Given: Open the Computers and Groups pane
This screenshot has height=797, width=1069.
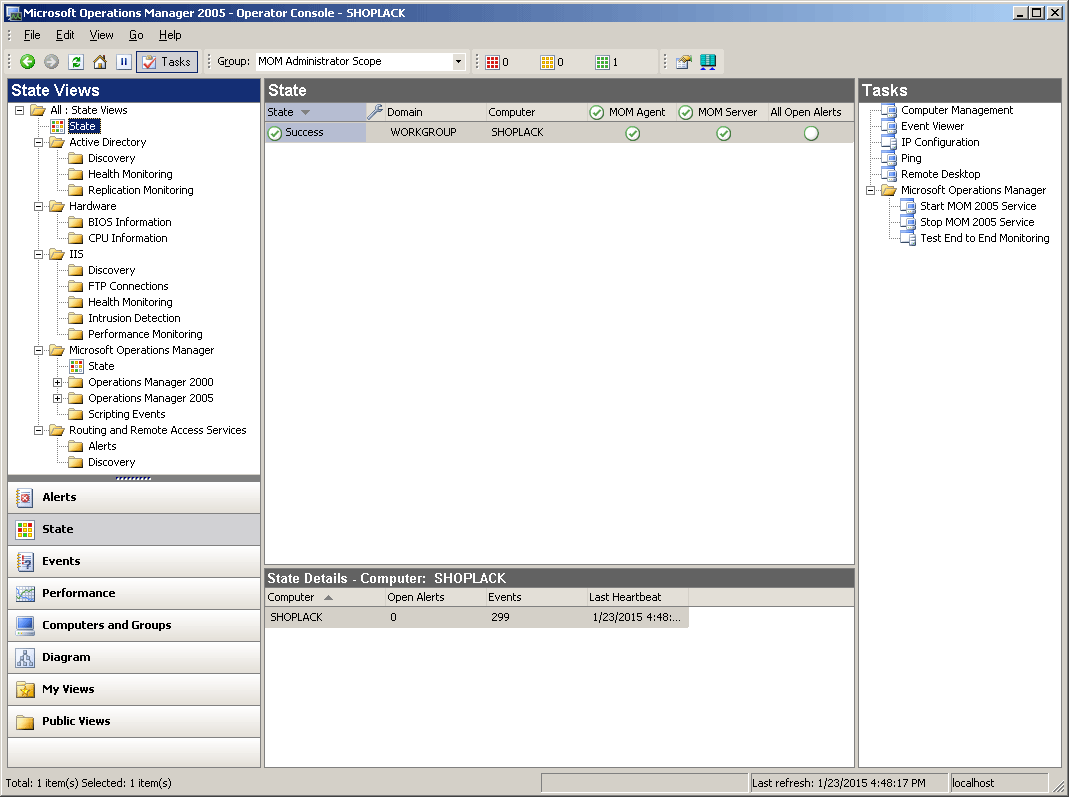Looking at the screenshot, I should click(134, 626).
